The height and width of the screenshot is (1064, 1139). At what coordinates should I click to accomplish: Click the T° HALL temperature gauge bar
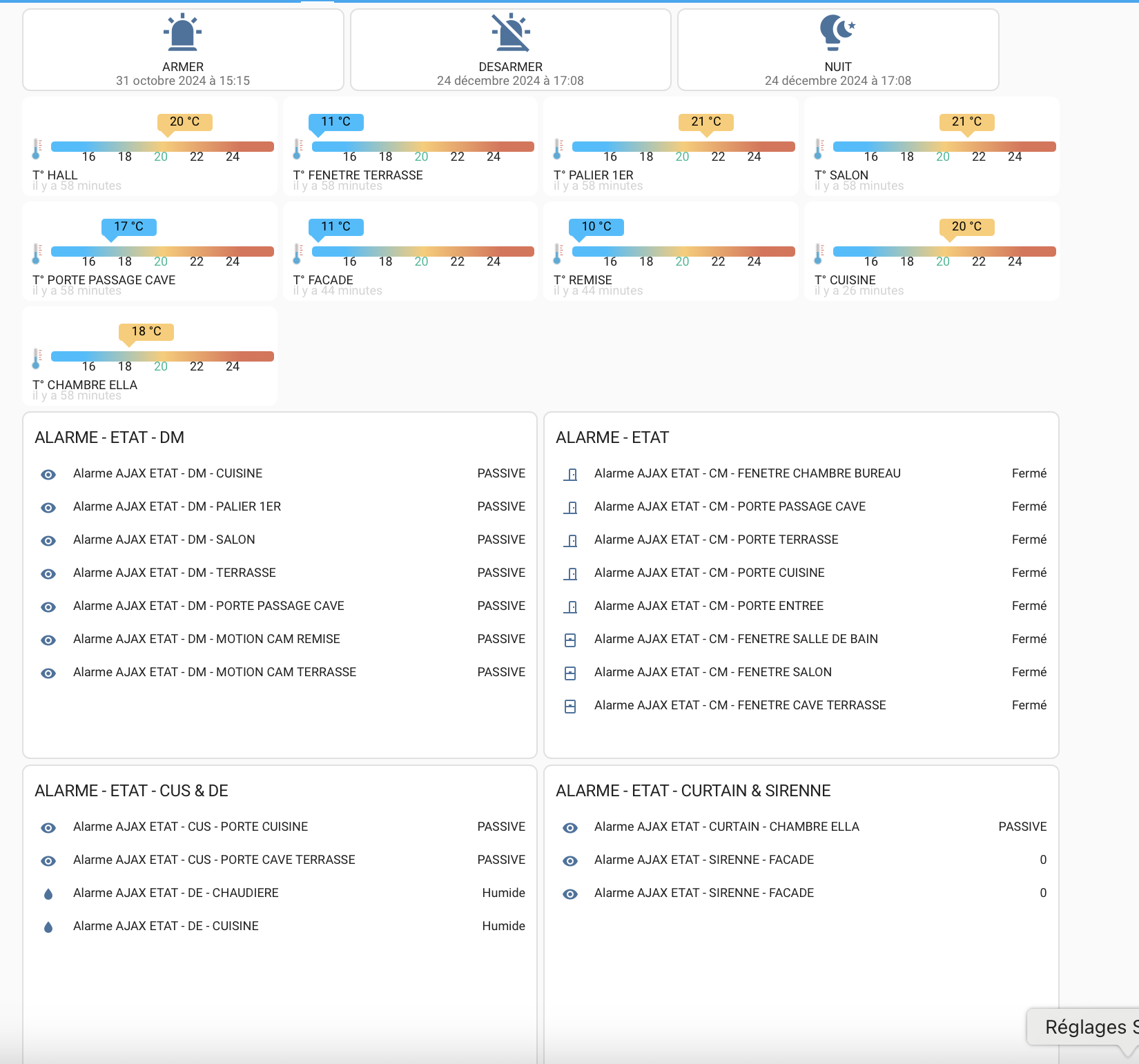tap(162, 146)
